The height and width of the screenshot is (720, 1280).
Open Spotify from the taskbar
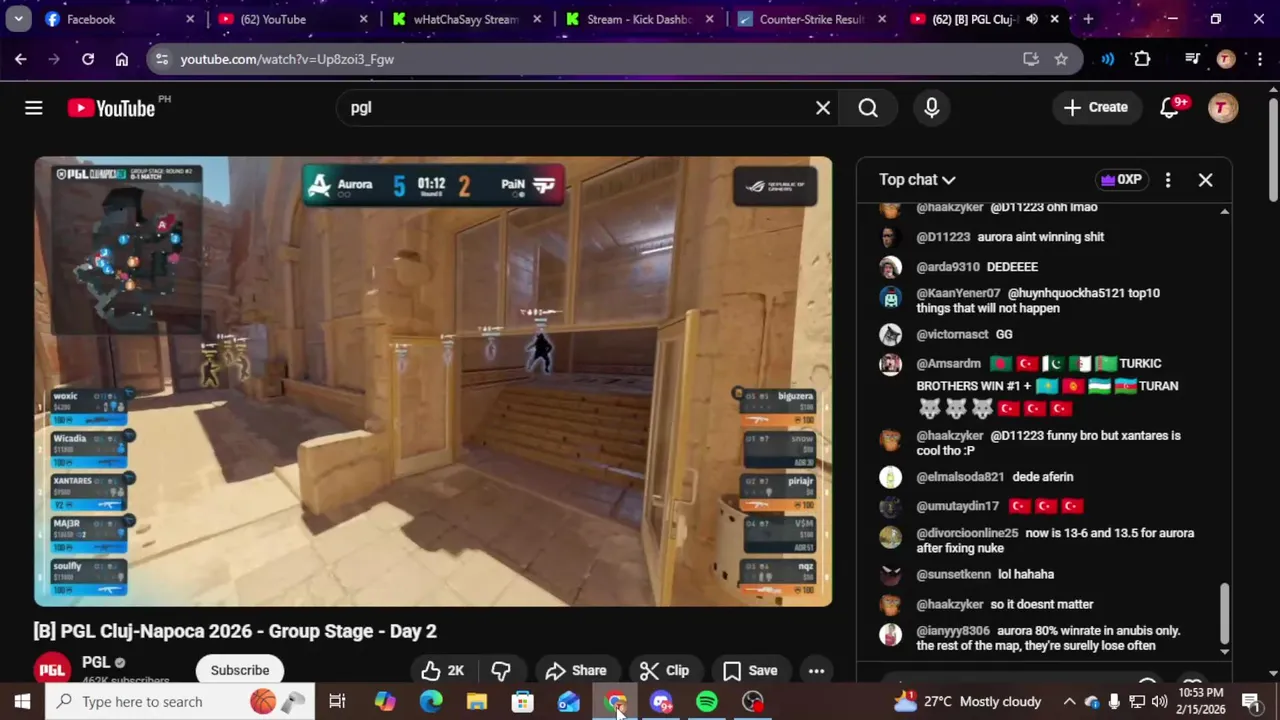(x=707, y=702)
